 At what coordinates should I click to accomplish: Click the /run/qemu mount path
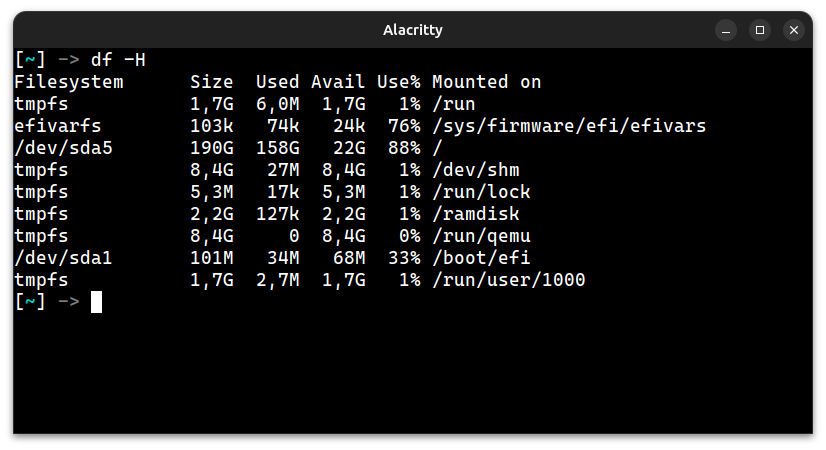click(x=481, y=236)
